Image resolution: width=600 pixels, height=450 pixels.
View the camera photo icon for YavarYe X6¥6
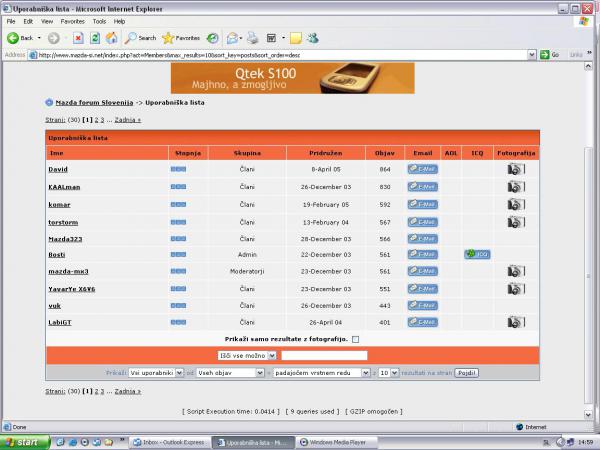click(516, 289)
